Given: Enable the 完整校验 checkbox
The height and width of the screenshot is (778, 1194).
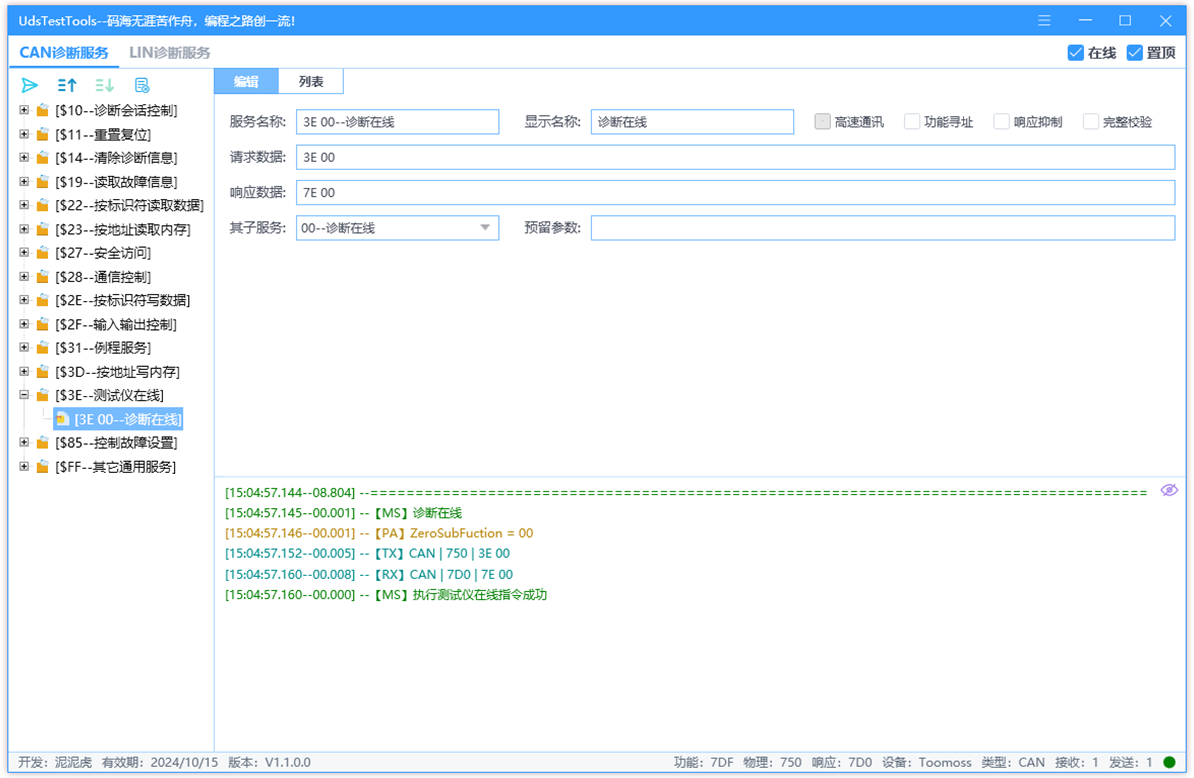Looking at the screenshot, I should click(1090, 122).
